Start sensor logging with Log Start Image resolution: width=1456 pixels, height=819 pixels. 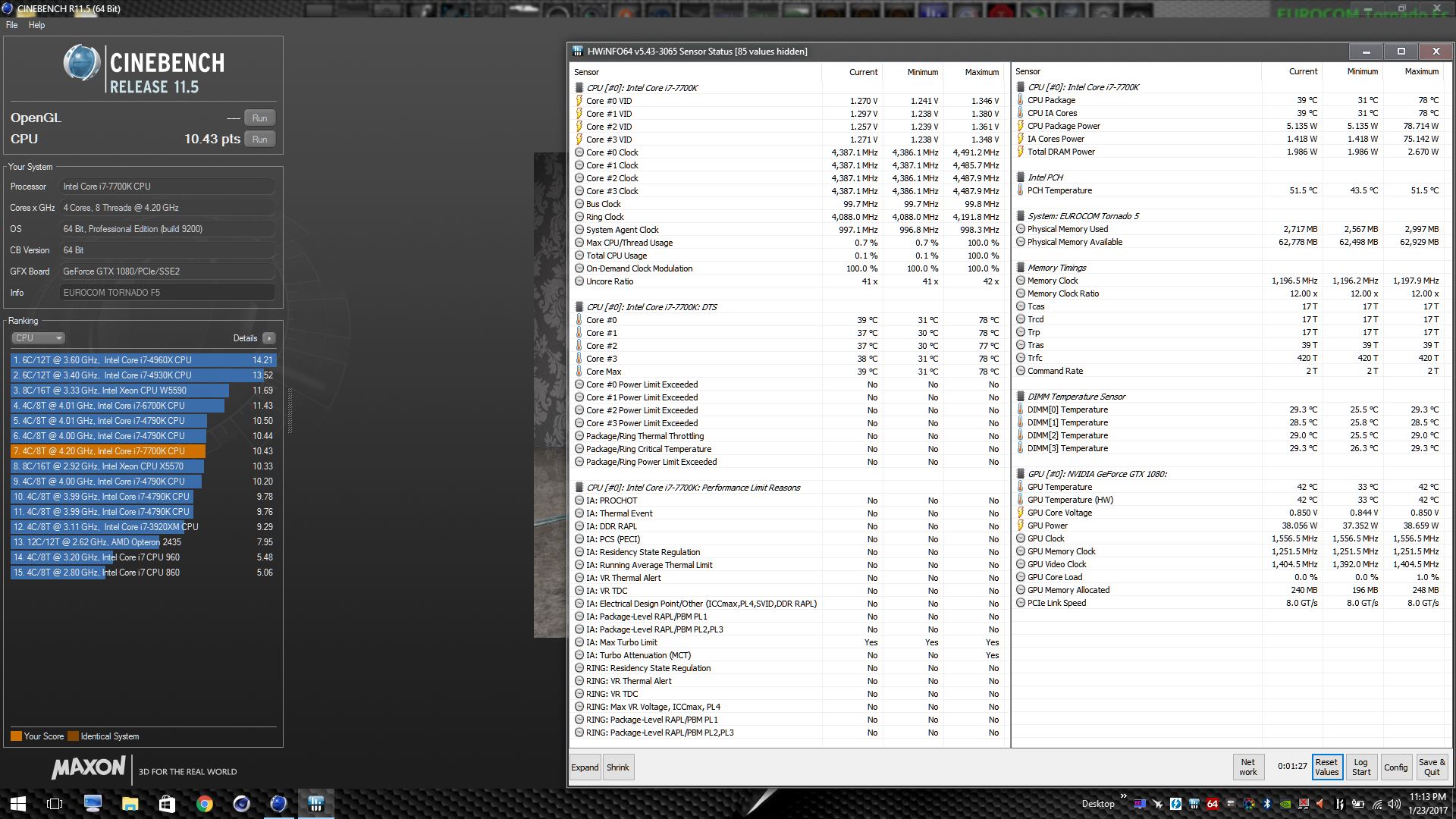click(1361, 767)
